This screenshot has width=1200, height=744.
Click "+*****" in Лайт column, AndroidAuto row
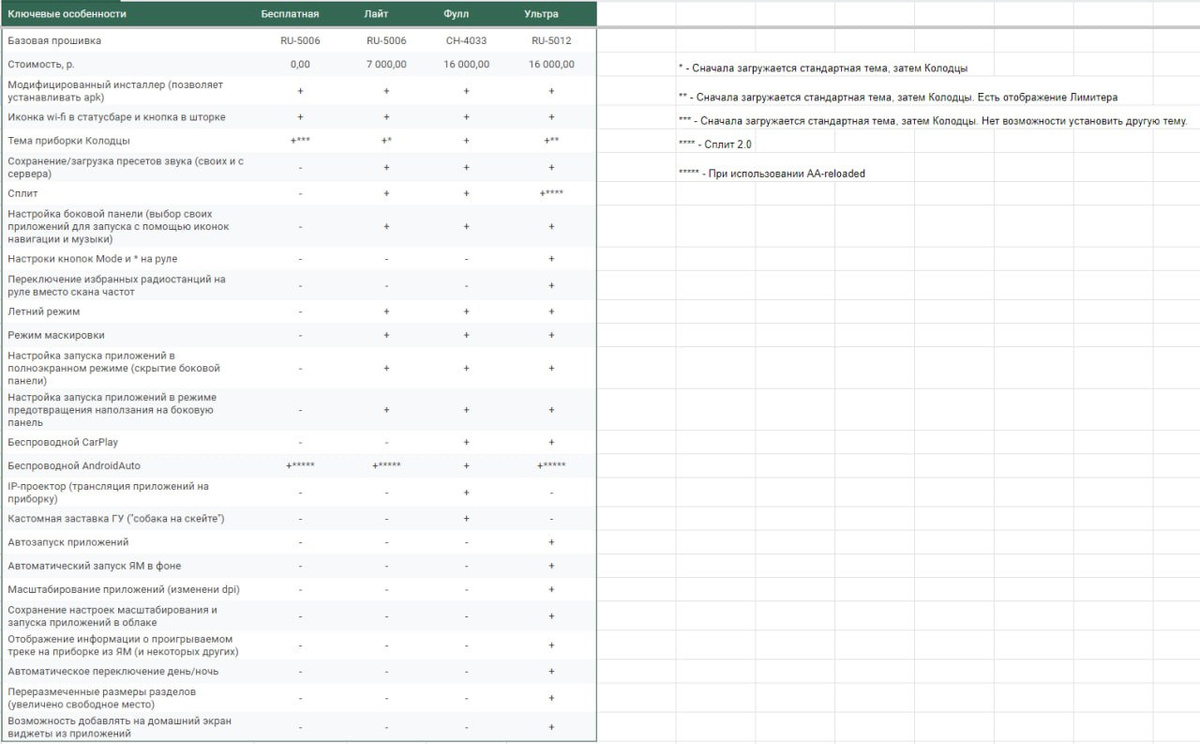point(386,466)
